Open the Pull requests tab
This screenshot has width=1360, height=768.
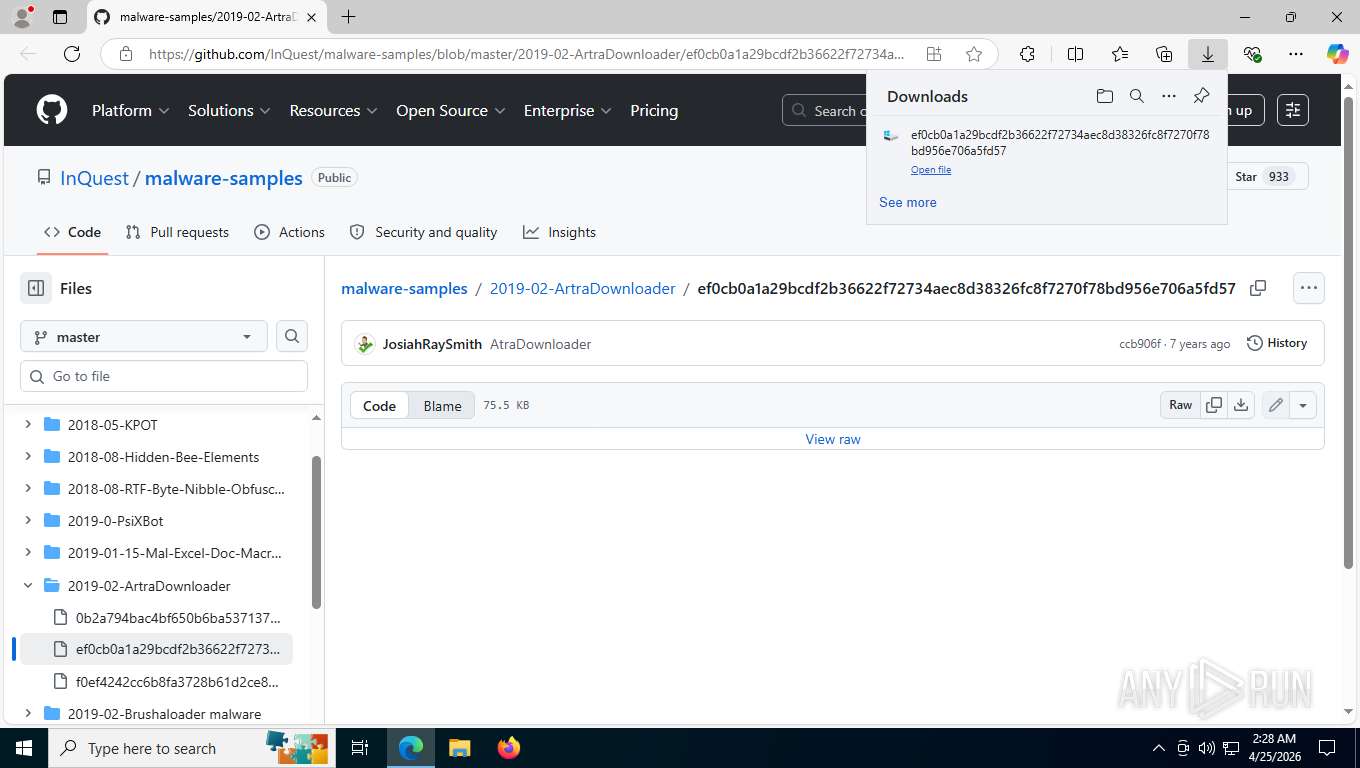coord(177,232)
